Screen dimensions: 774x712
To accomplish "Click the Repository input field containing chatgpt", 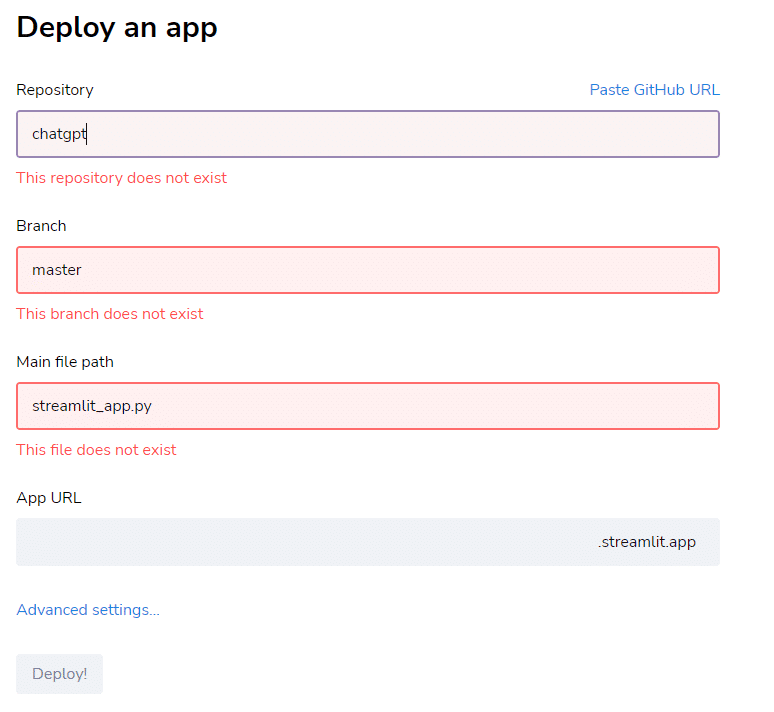I will tap(368, 134).
